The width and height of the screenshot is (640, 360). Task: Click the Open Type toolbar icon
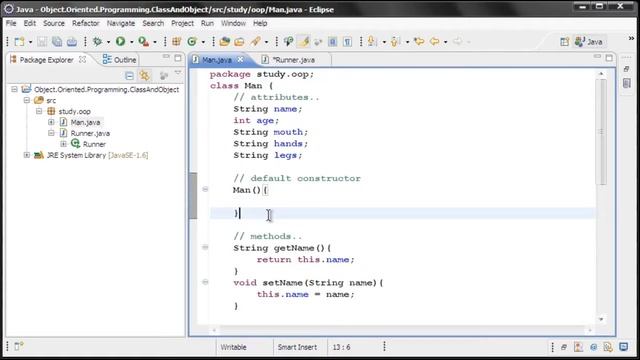[224, 41]
